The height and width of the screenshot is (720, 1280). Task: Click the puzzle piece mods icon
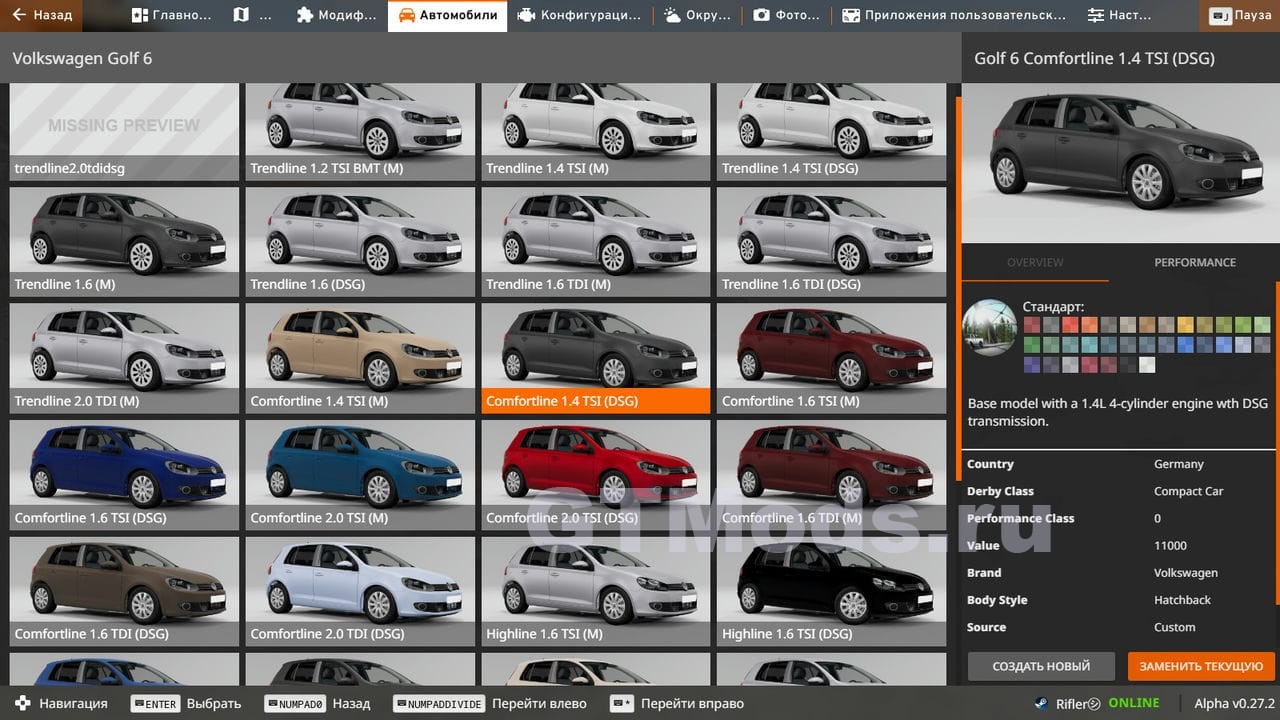pyautogui.click(x=305, y=15)
